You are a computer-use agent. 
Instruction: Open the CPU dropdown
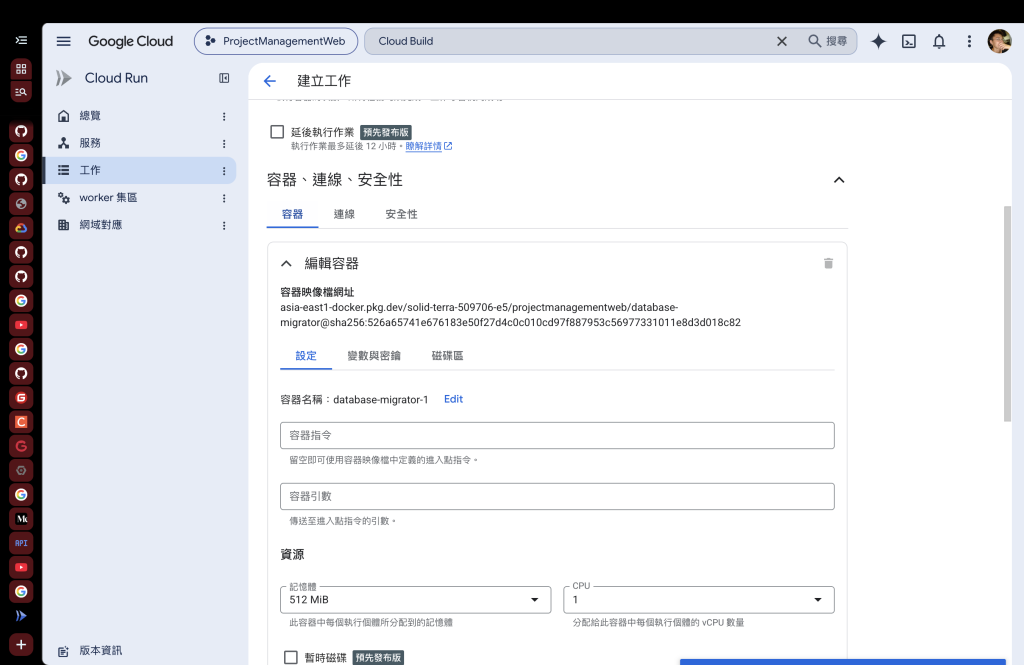[699, 600]
